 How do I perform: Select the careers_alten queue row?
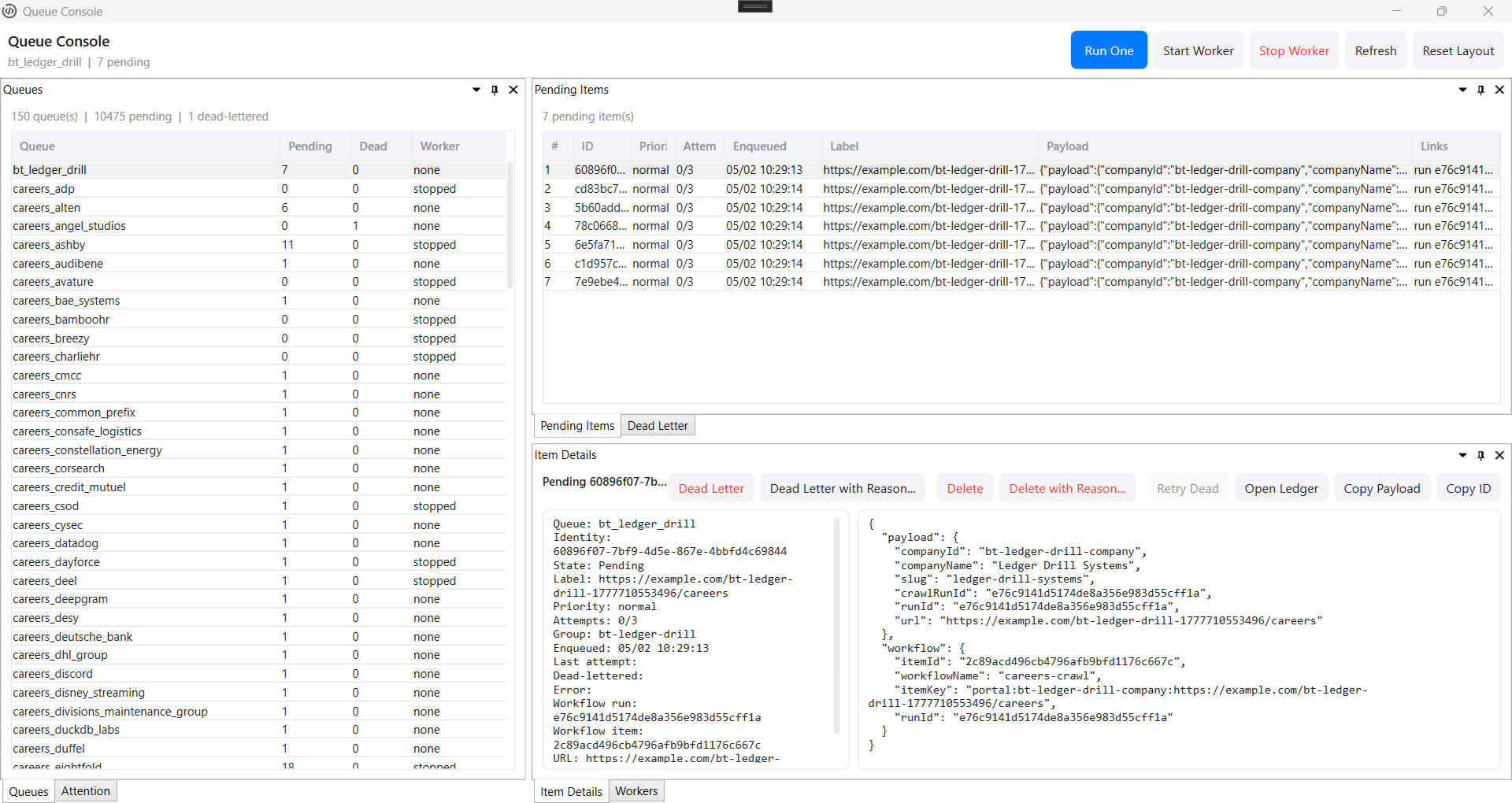point(258,208)
